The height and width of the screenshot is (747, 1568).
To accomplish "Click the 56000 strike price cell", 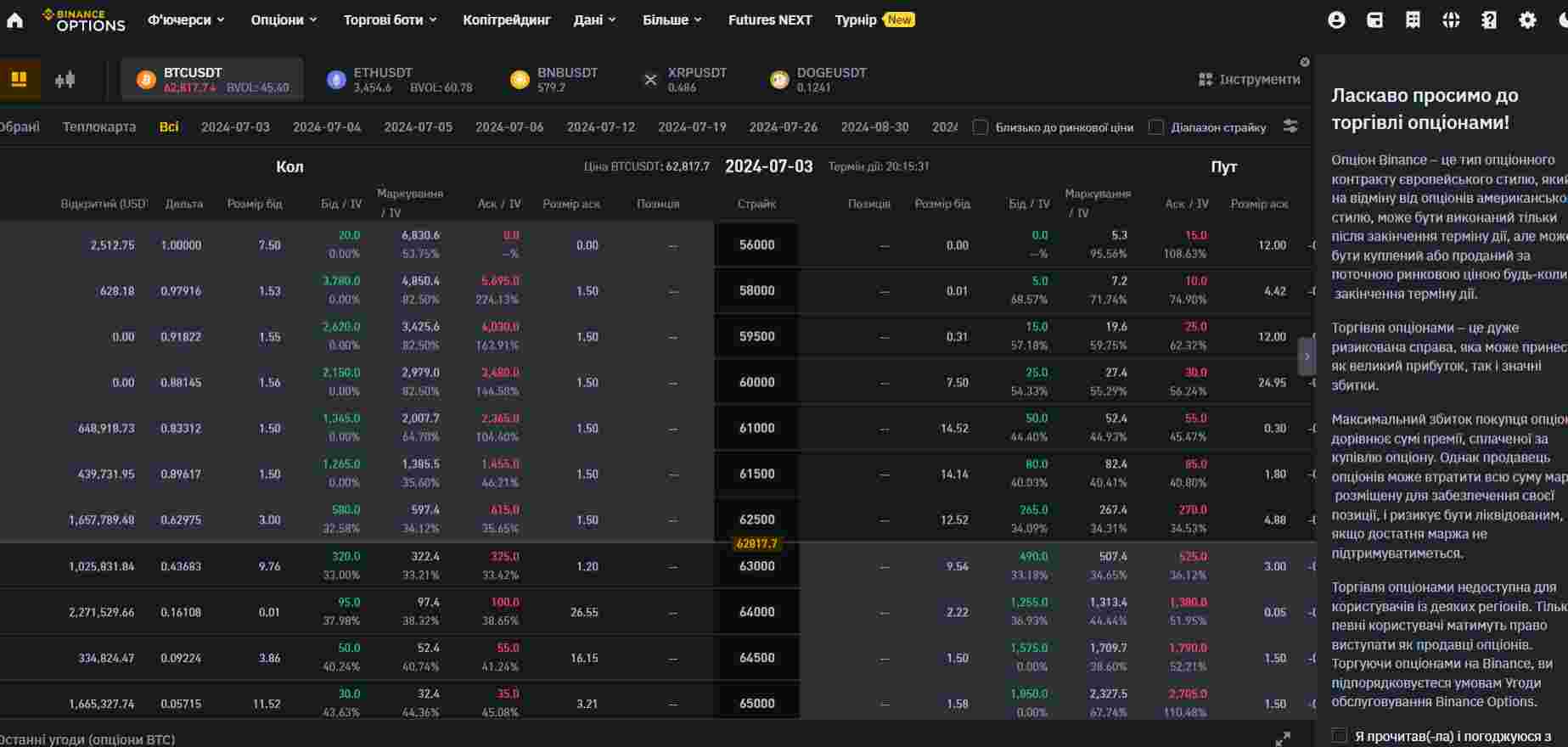I will [756, 244].
